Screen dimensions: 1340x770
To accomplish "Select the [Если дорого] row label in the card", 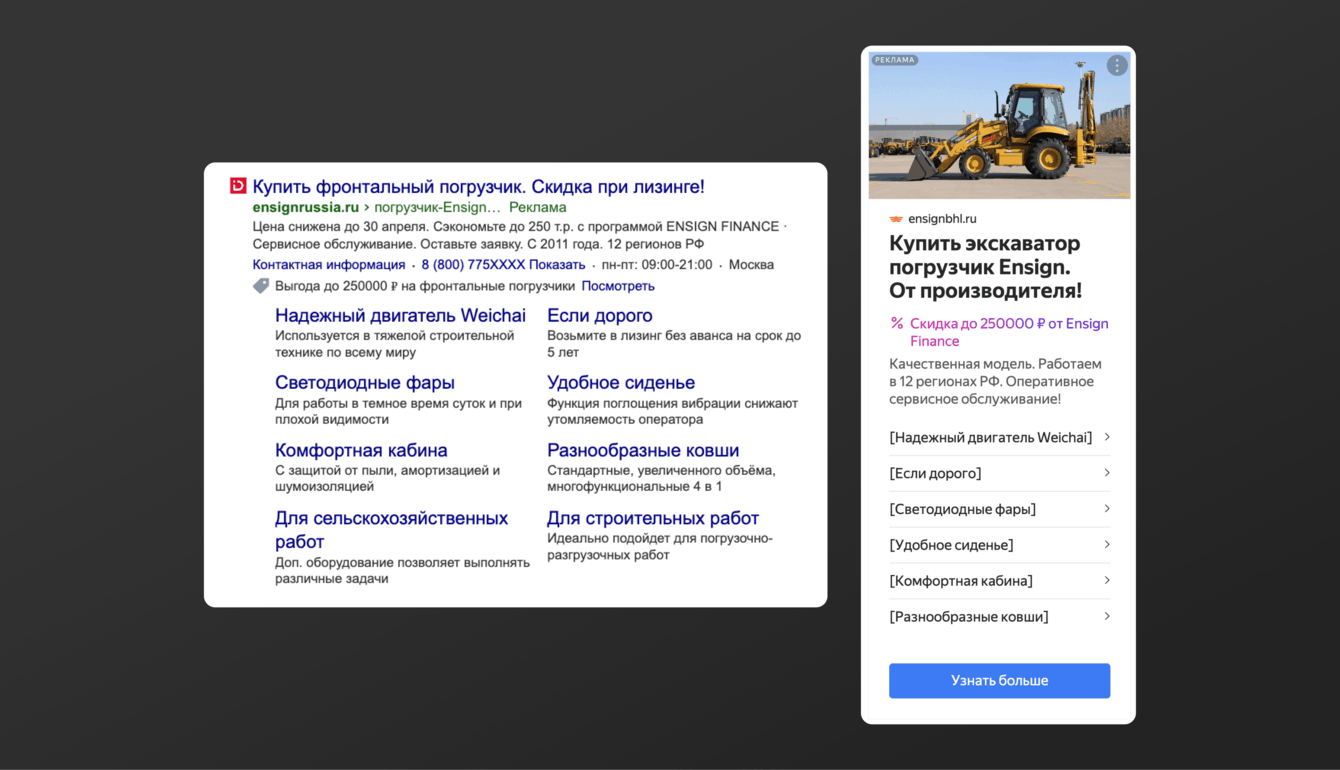I will tap(935, 473).
